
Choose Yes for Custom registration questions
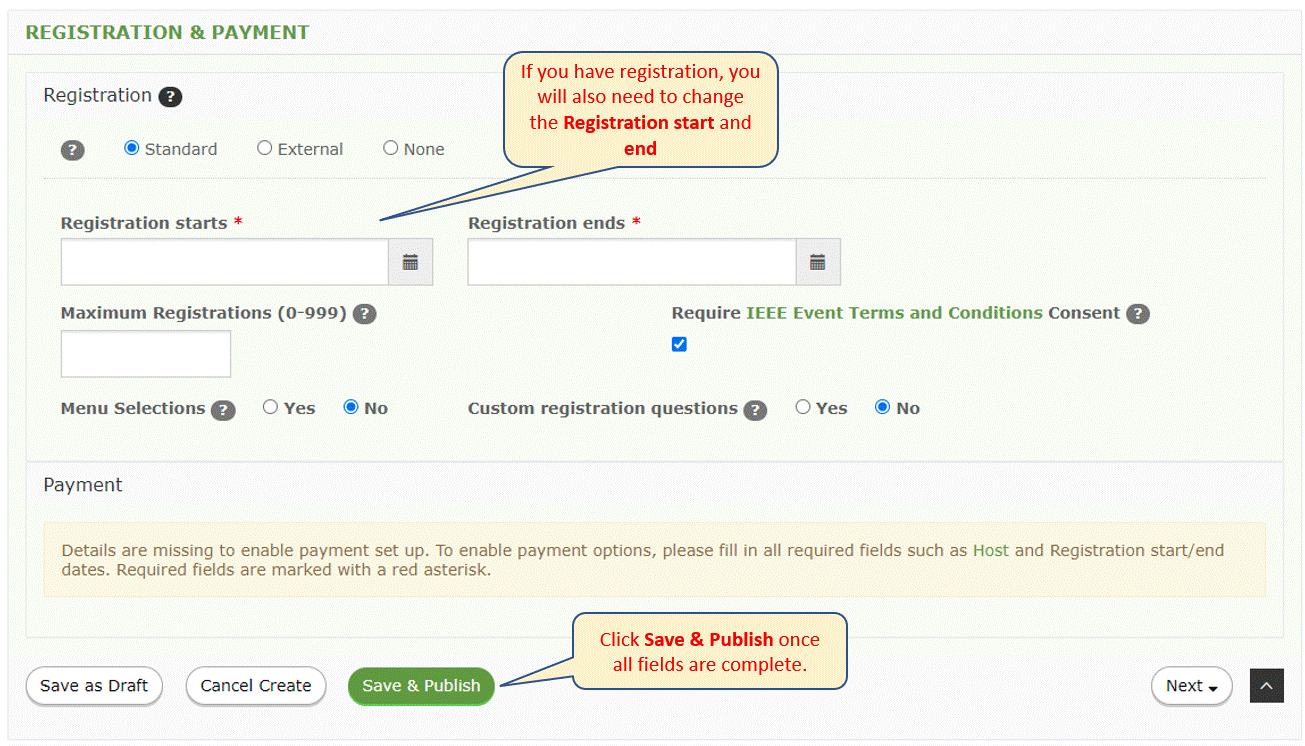tap(802, 407)
